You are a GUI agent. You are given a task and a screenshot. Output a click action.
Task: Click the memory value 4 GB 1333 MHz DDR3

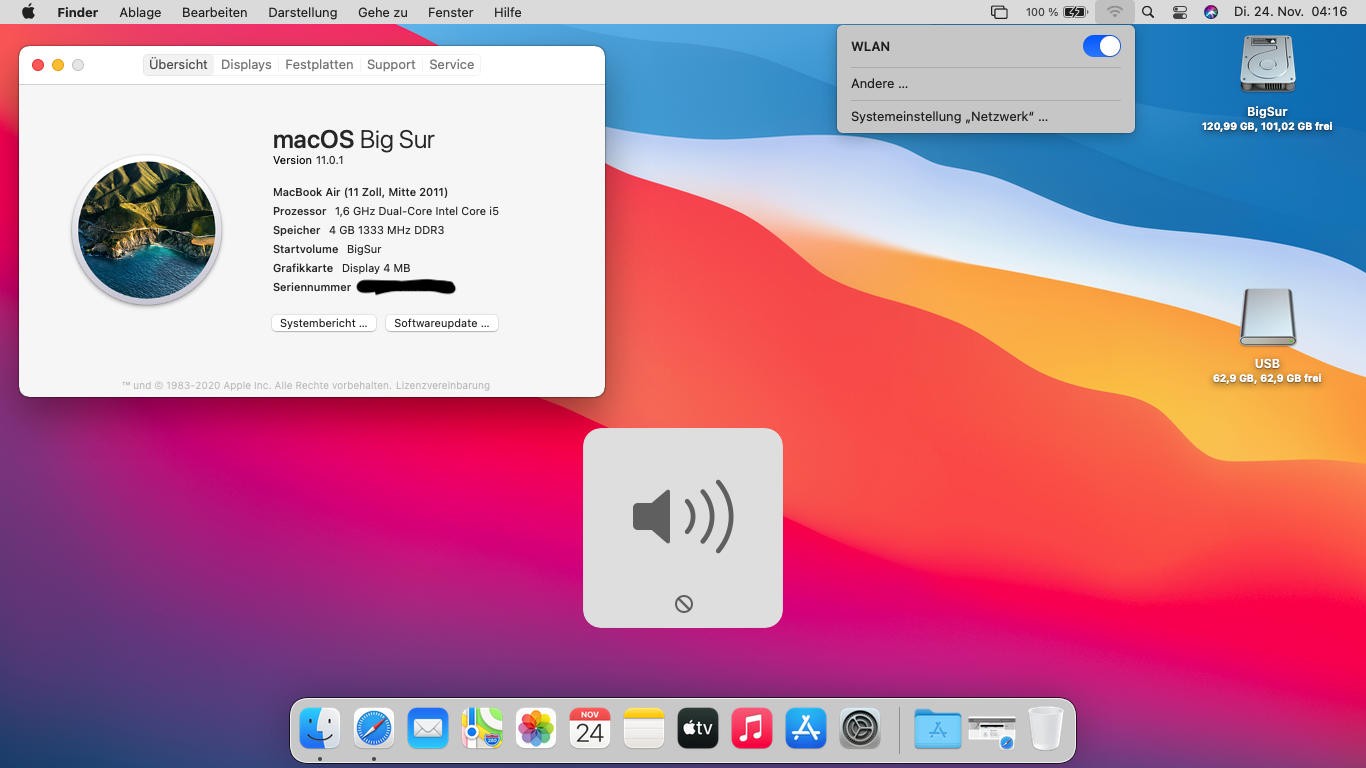[x=387, y=230]
